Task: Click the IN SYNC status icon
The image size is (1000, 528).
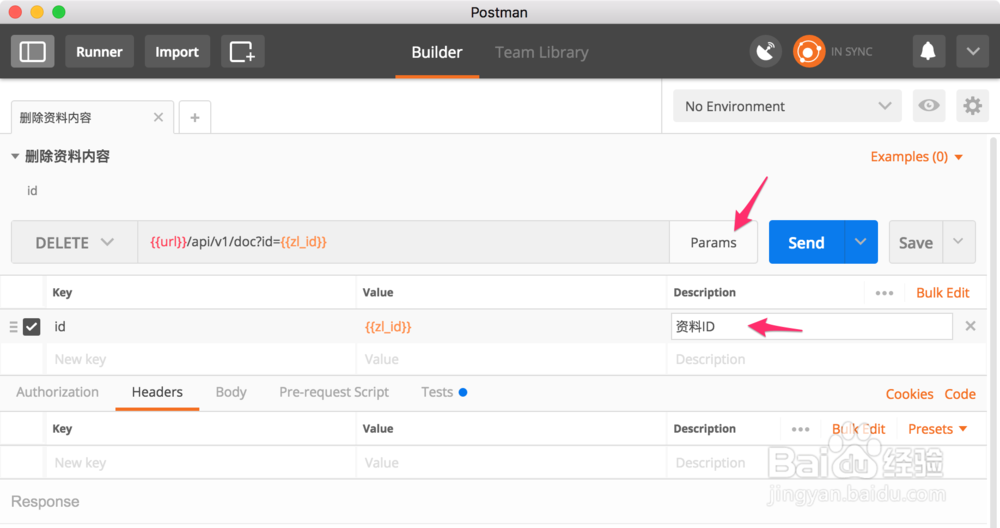Action: [809, 52]
